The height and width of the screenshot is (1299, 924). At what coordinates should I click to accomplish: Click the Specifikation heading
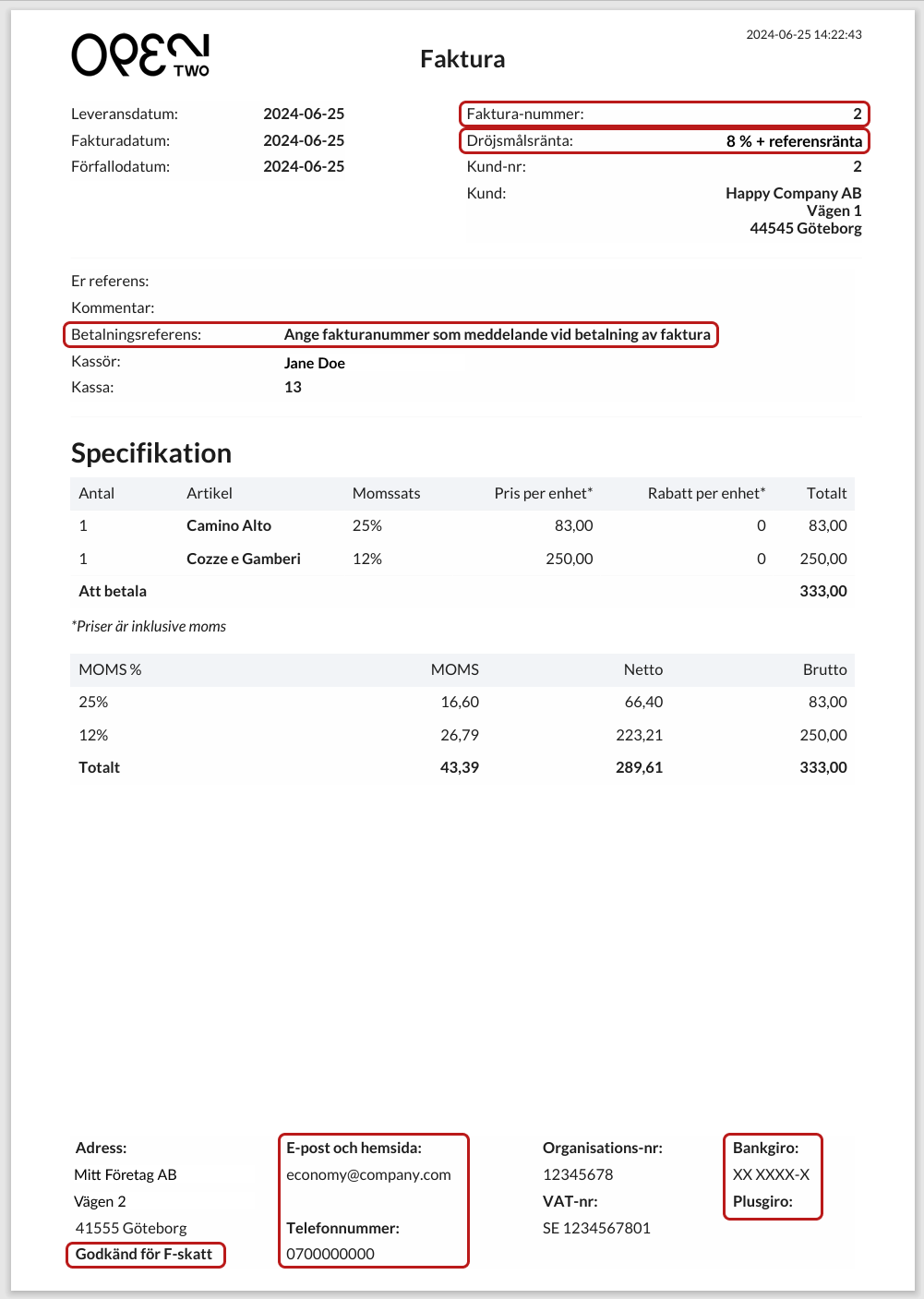151,453
